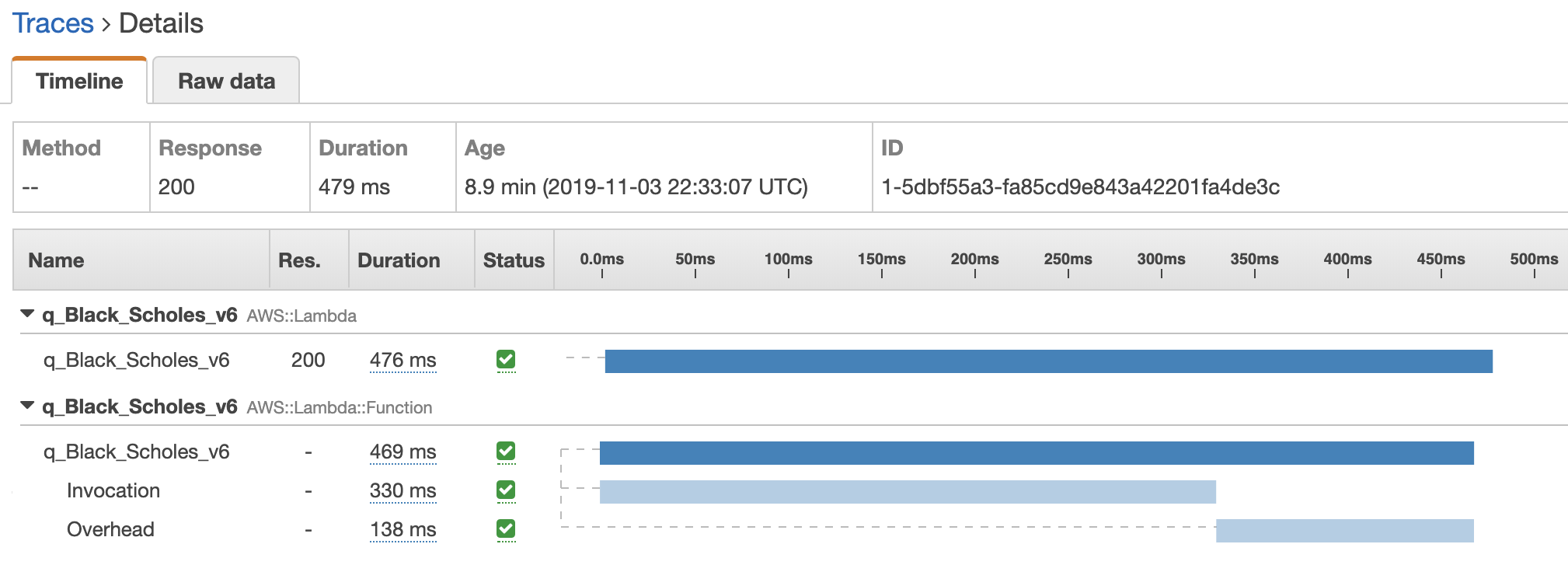Click the light blue Invocation timeline bar
Viewport: 1568px width, 572px height.
908,492
